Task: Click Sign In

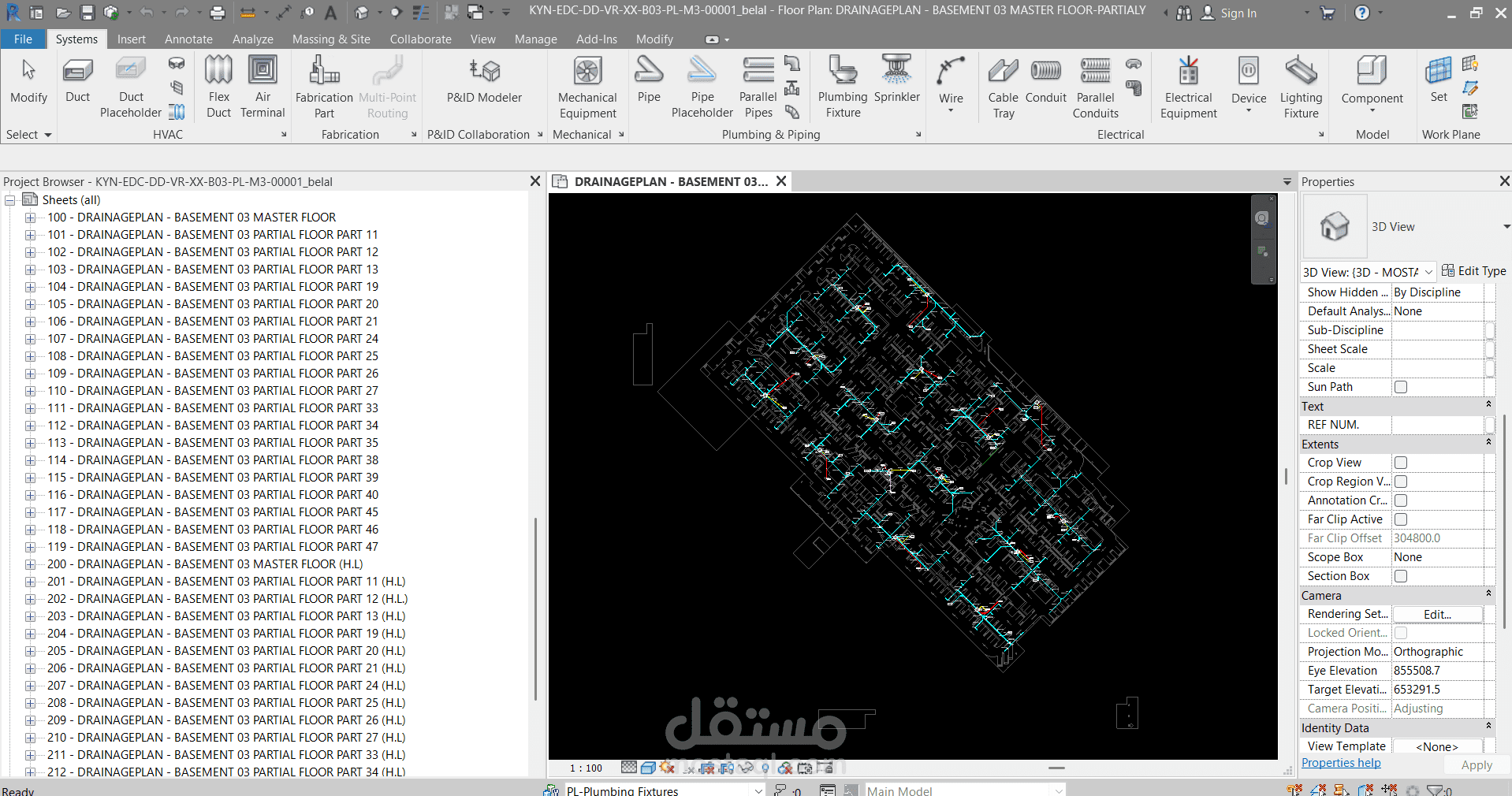Action: pos(1238,13)
